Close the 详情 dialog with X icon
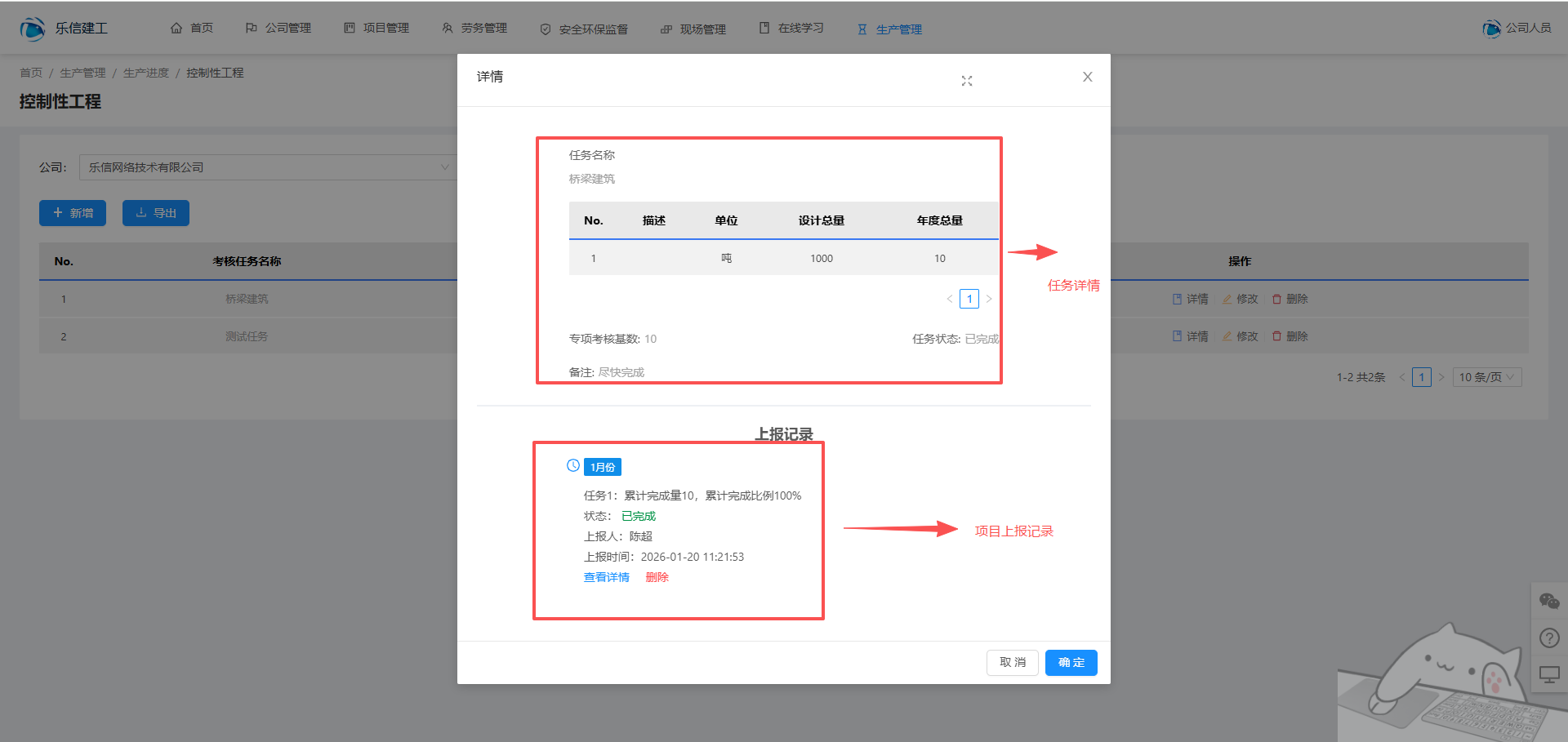 (1087, 77)
